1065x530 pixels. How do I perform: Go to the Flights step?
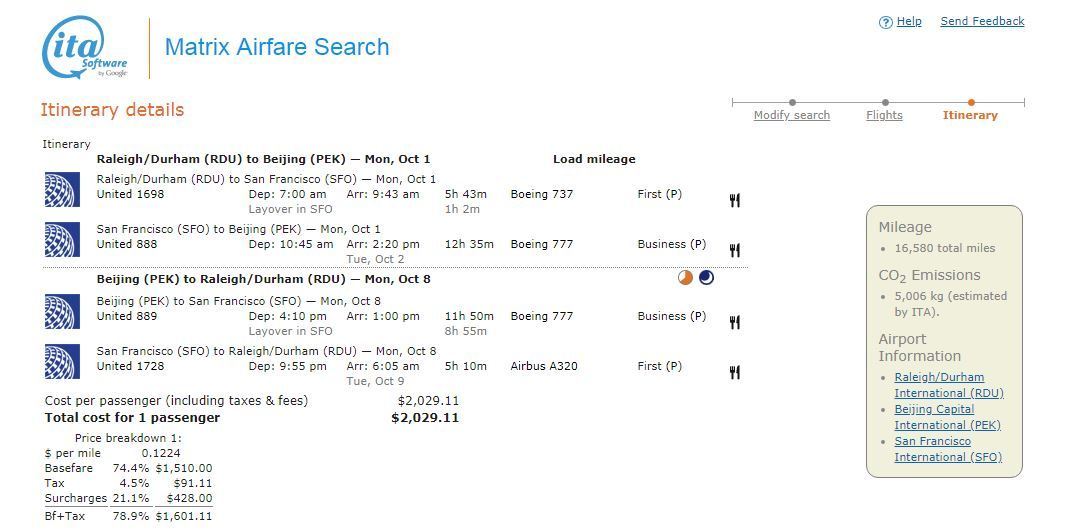pyautogui.click(x=884, y=115)
